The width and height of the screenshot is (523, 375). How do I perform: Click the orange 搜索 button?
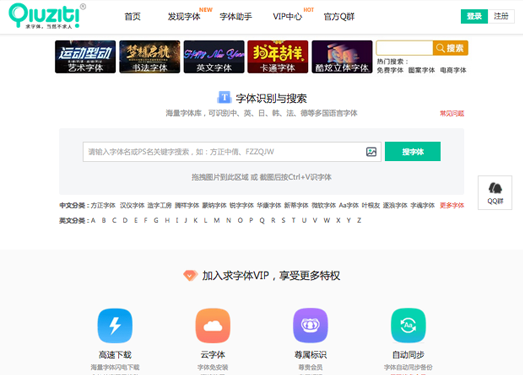[x=450, y=48]
